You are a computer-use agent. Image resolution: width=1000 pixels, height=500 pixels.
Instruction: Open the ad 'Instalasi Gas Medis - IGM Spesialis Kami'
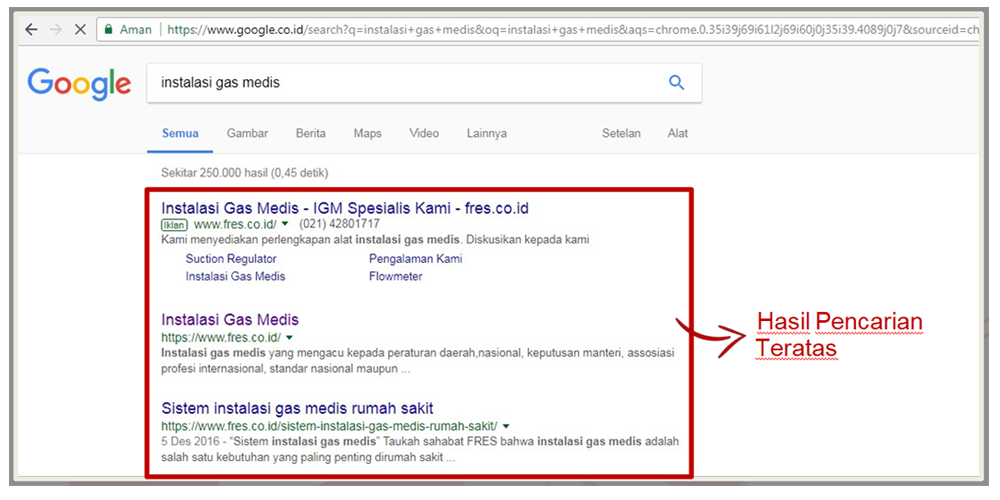click(345, 208)
